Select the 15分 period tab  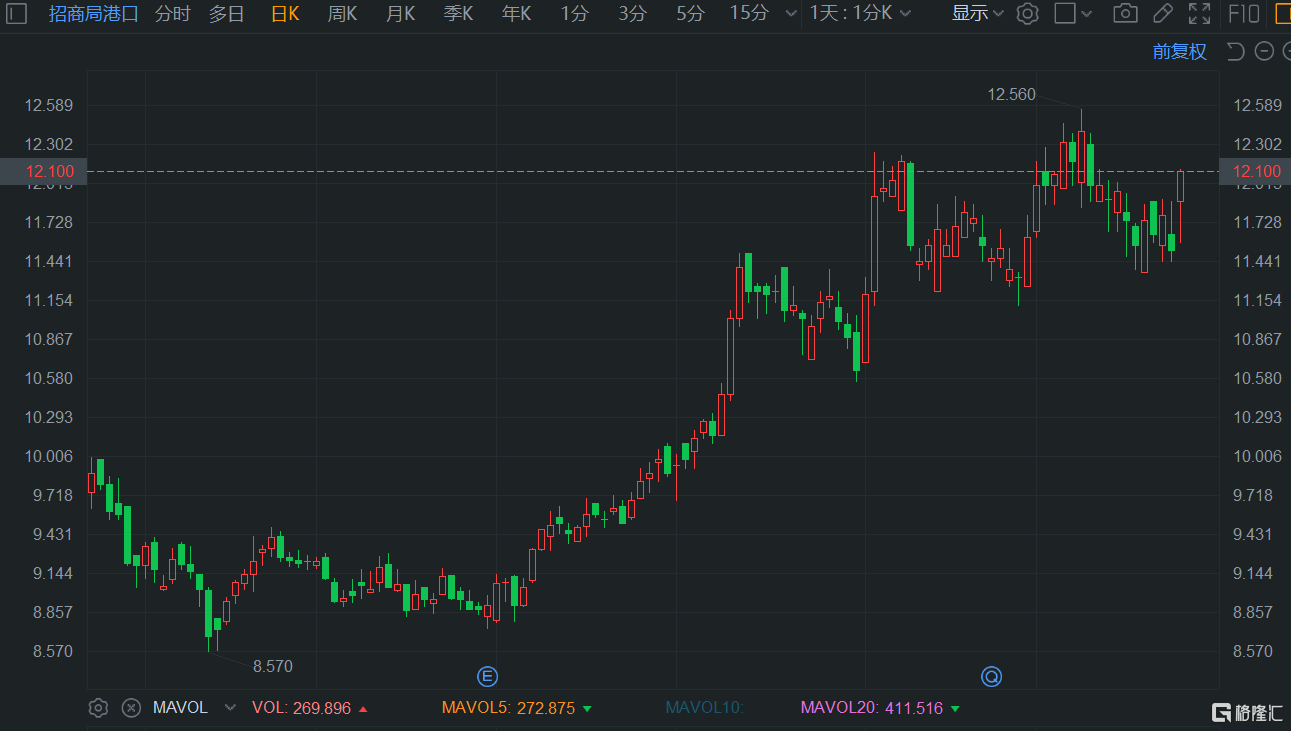pos(749,14)
